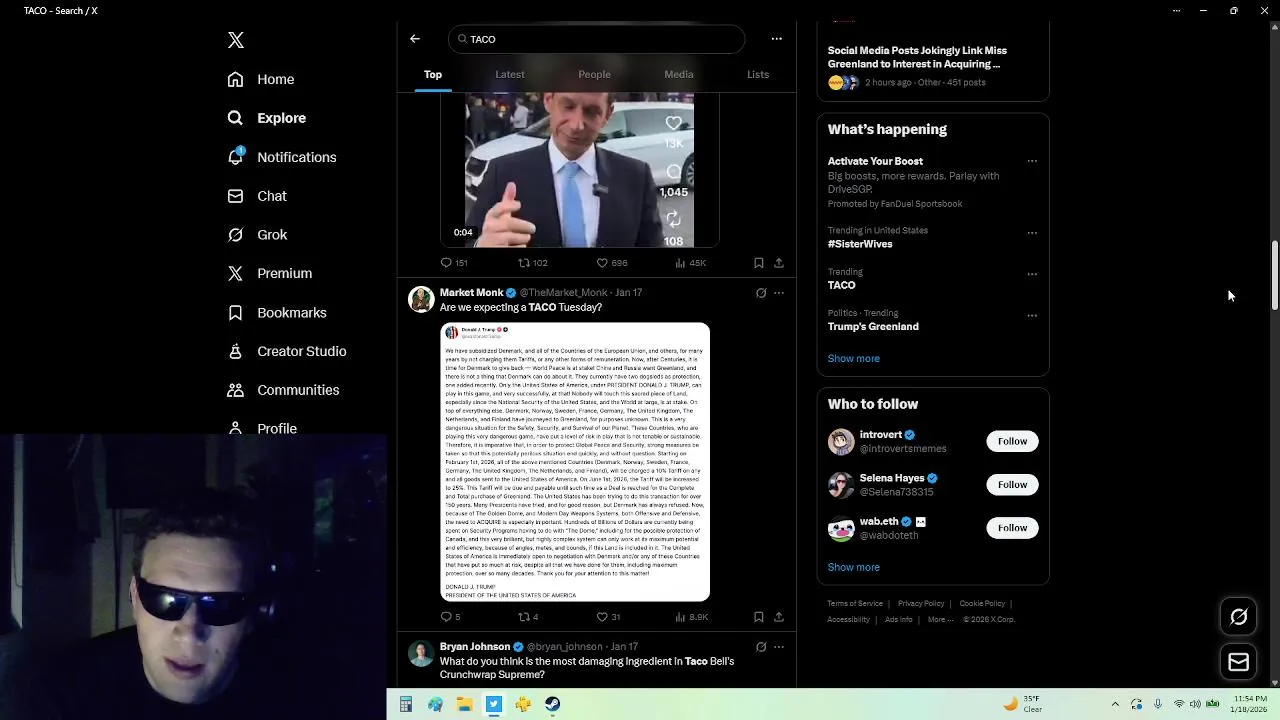Open options for Trump's Greenland trend

point(1032,316)
